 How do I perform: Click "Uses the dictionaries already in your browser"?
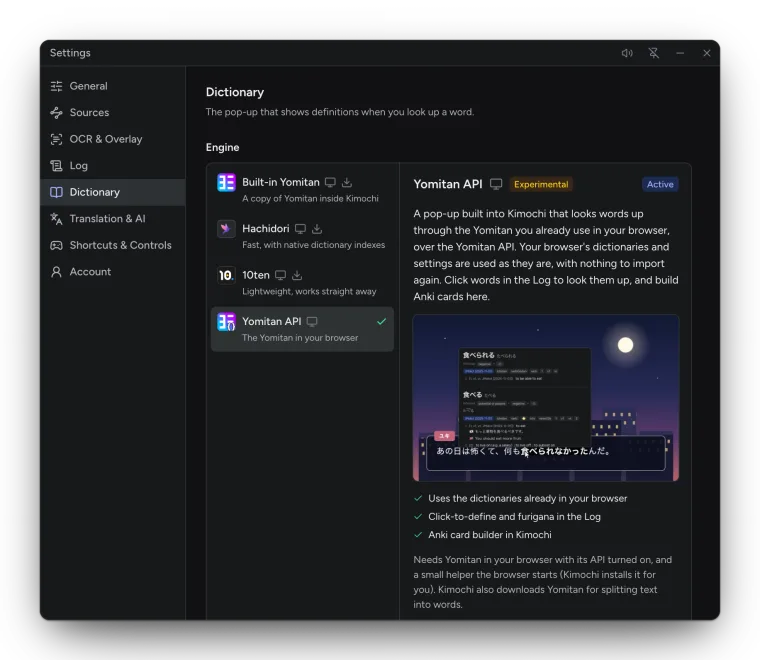pyautogui.click(x=527, y=499)
